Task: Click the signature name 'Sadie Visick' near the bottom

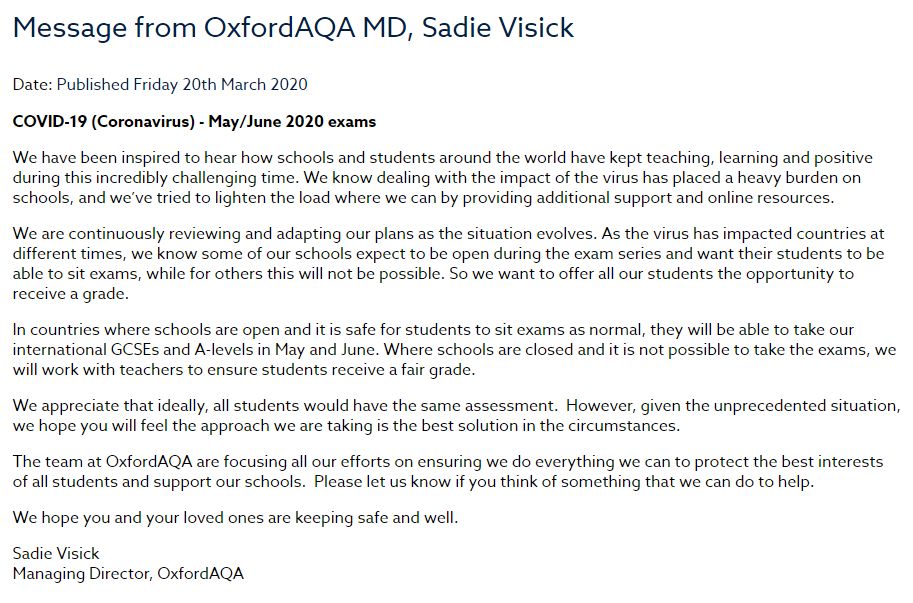Action: 56,554
